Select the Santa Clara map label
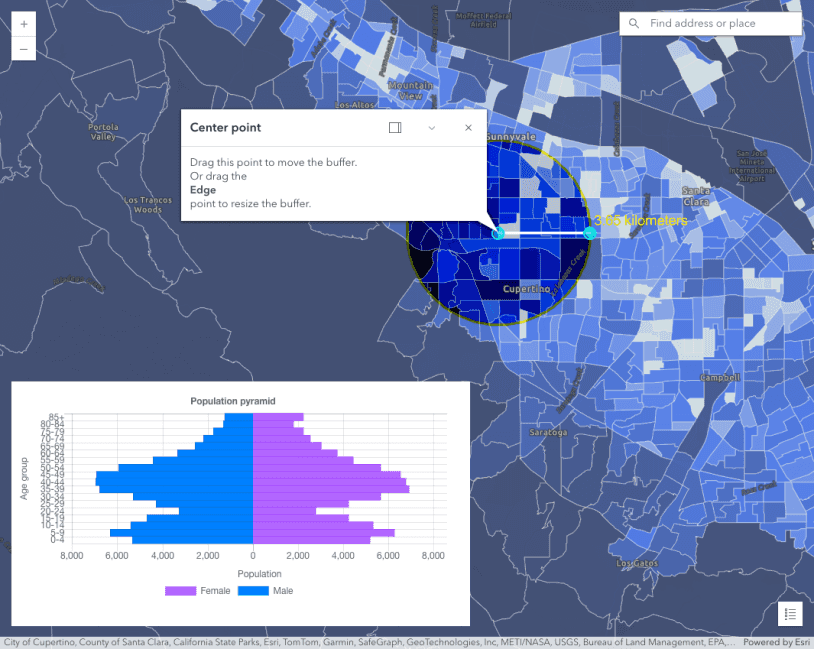Screen dimensions: 814x649 696,196
